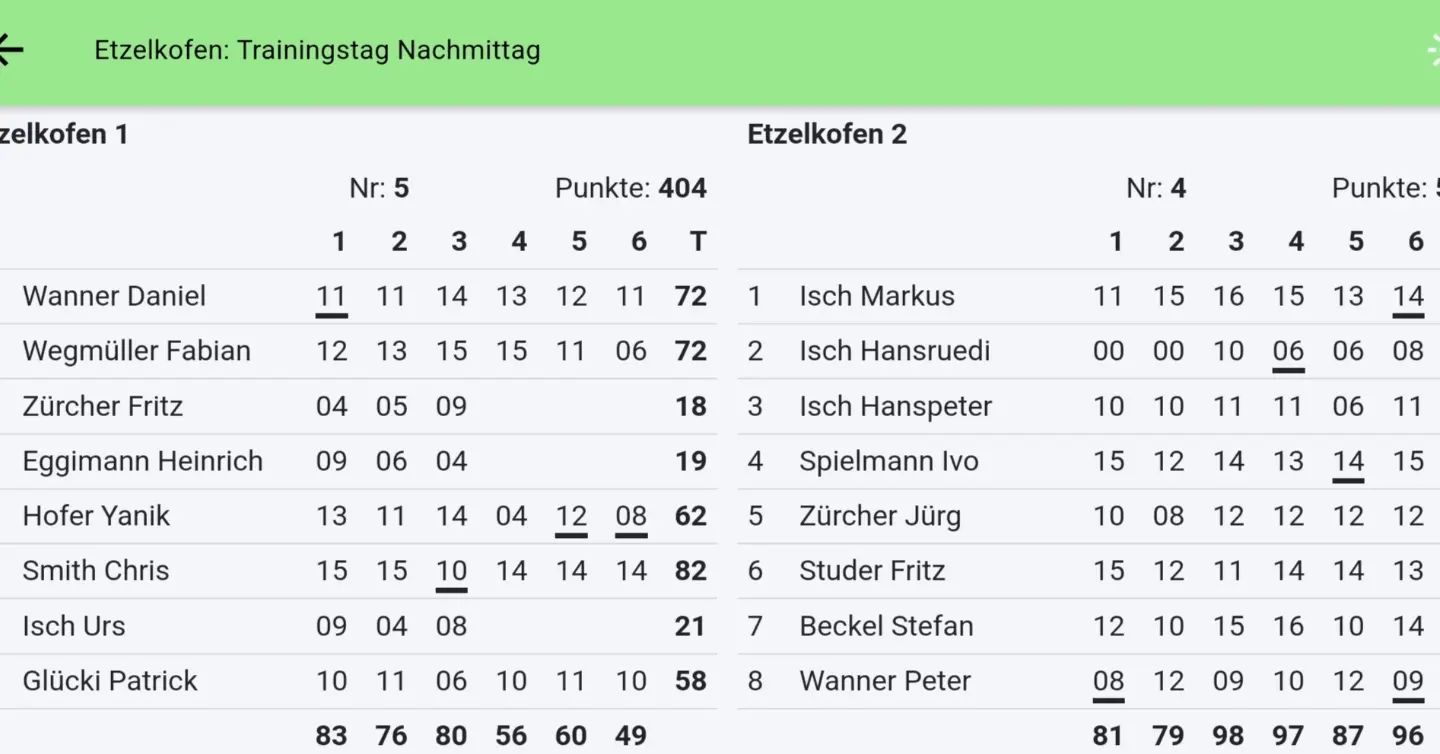Click Smith Chris's underlined 10 score
This screenshot has height=754, width=1440.
451,571
